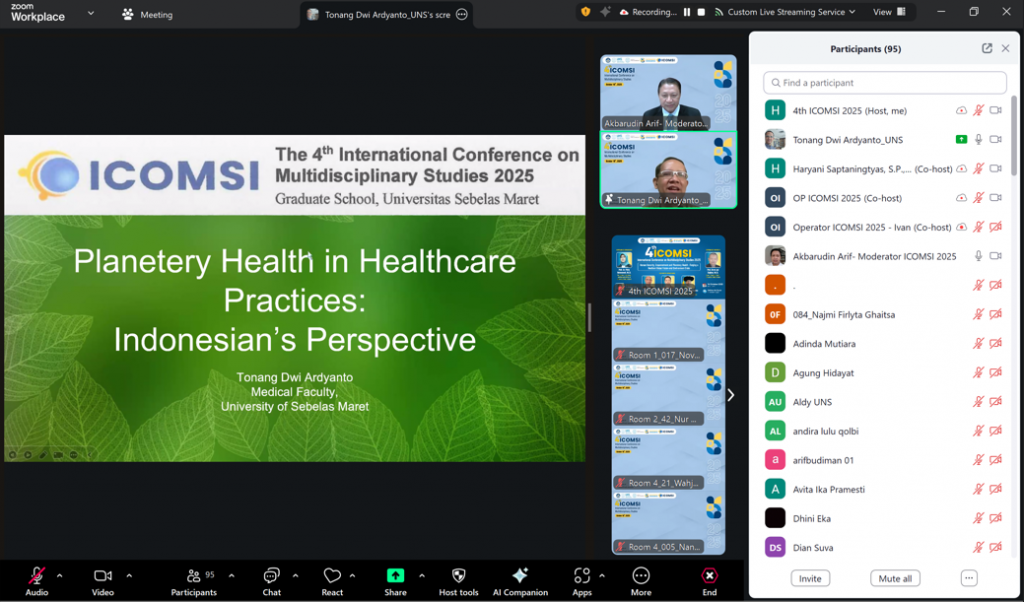Click the green Share screen icon
The image size is (1024, 602).
(395, 576)
